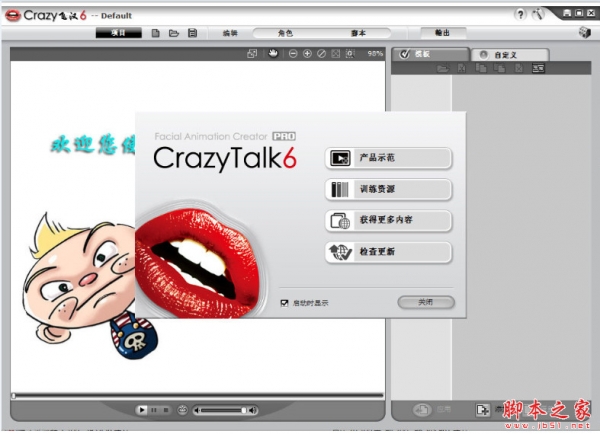Viewport: 600px width, 434px height.
Task: Click the add-file icon in bottom right panel
Action: coord(483,410)
